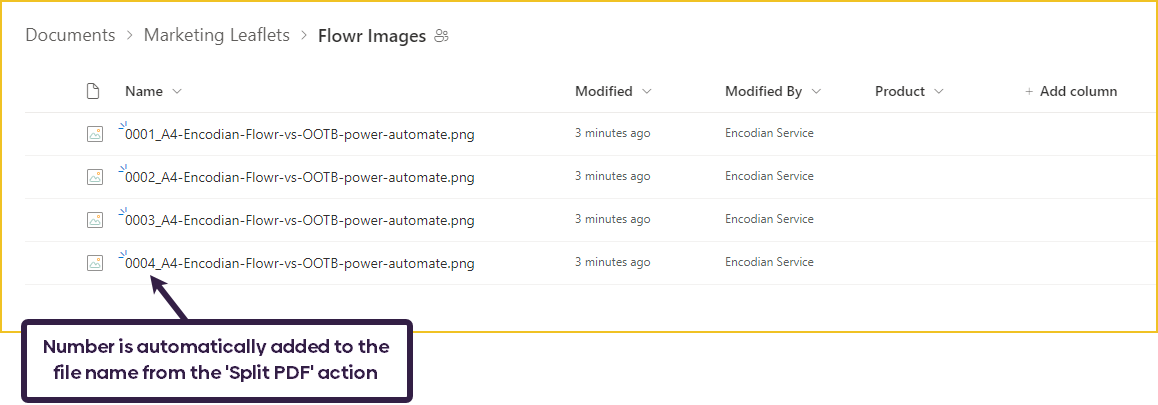Open the Modified column dropdown
Screen dimensions: 1158x405
(x=647, y=91)
